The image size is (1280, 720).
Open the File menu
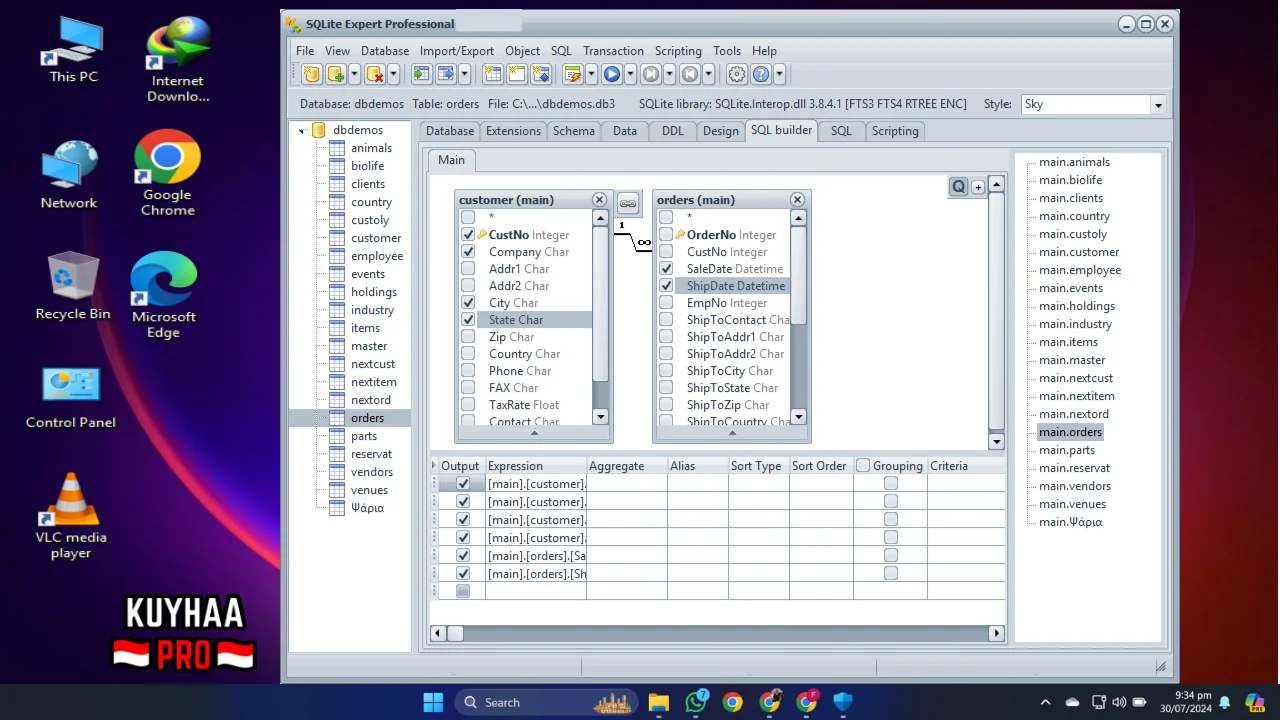(305, 51)
